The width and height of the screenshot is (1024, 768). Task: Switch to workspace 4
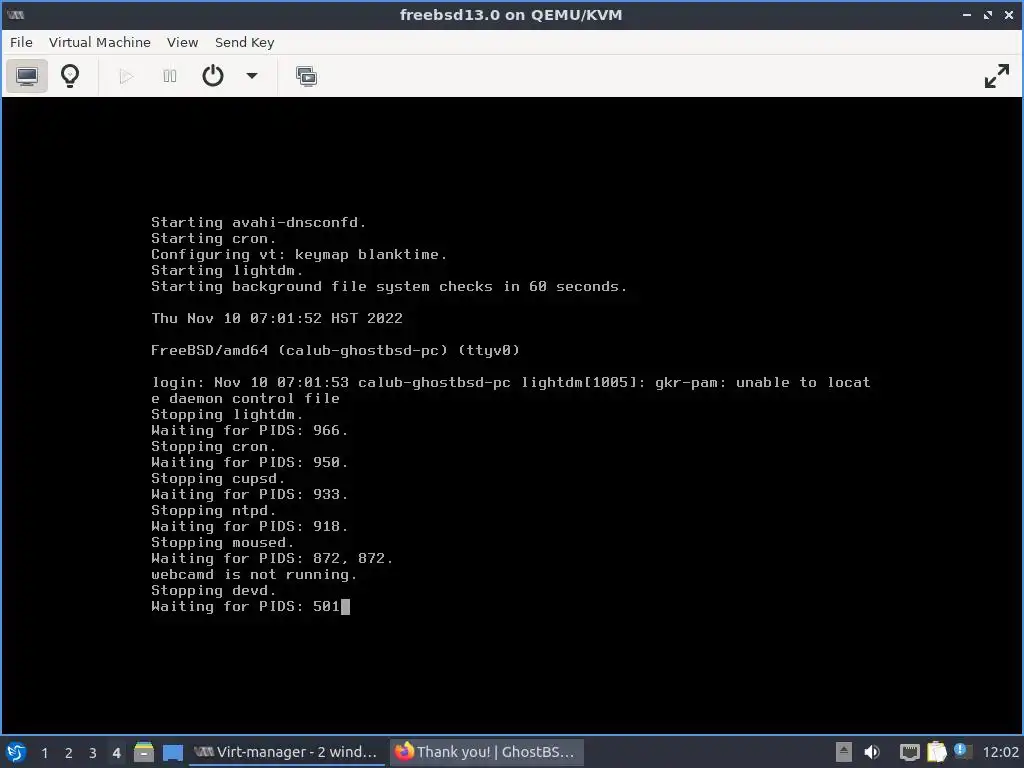tap(116, 753)
